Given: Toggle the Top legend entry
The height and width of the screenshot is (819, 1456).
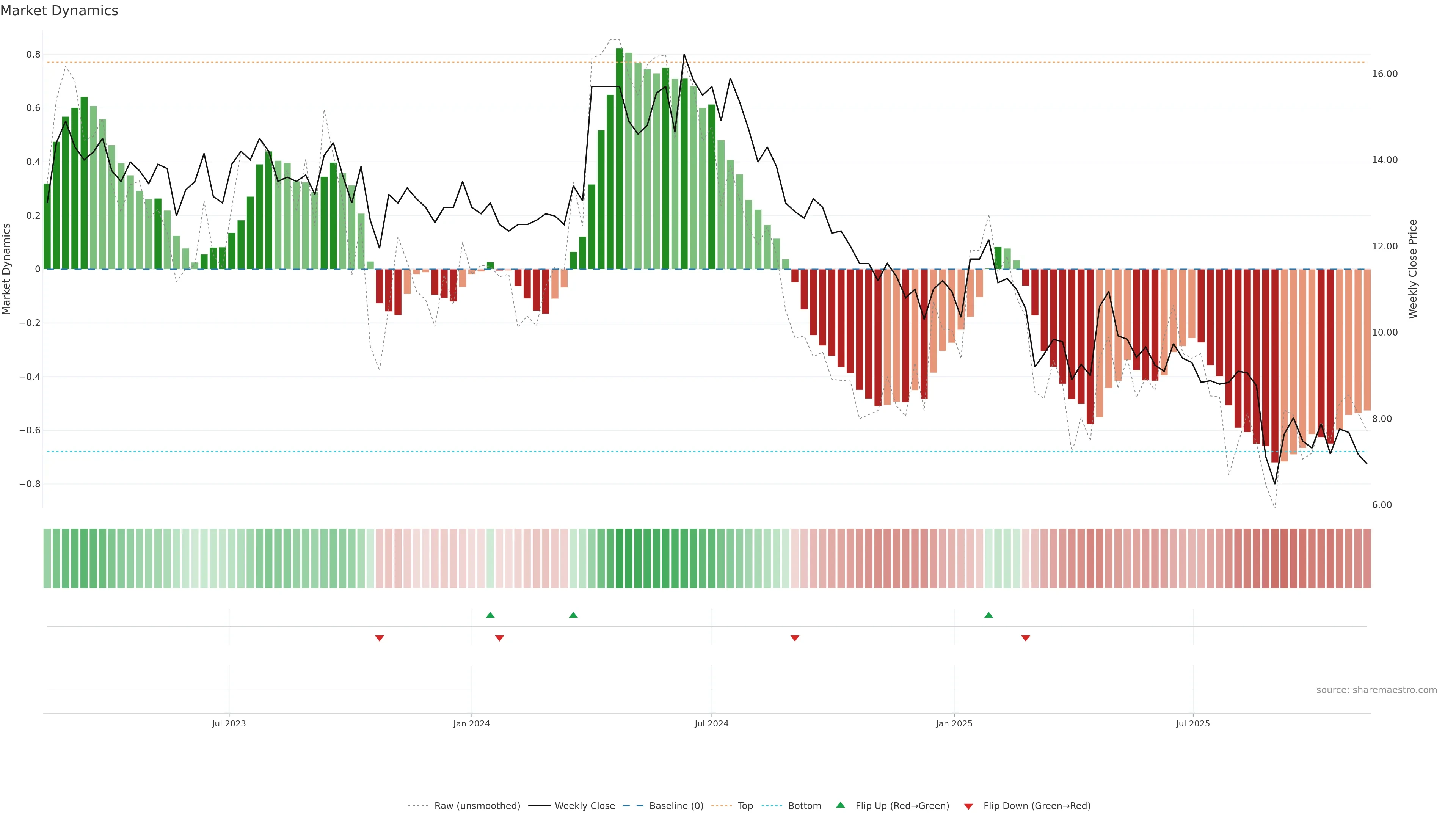Looking at the screenshot, I should click(745, 806).
